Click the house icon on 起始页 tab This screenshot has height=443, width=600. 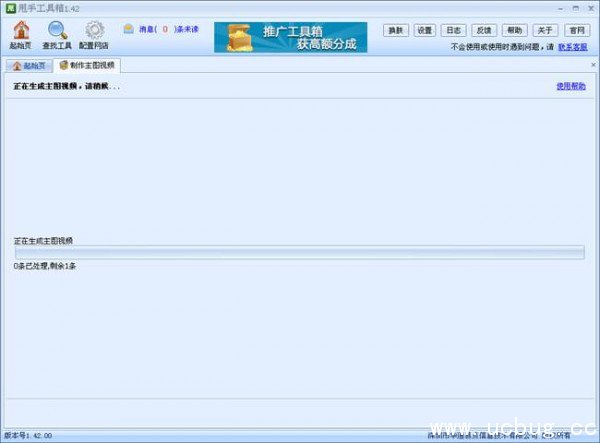(14, 65)
